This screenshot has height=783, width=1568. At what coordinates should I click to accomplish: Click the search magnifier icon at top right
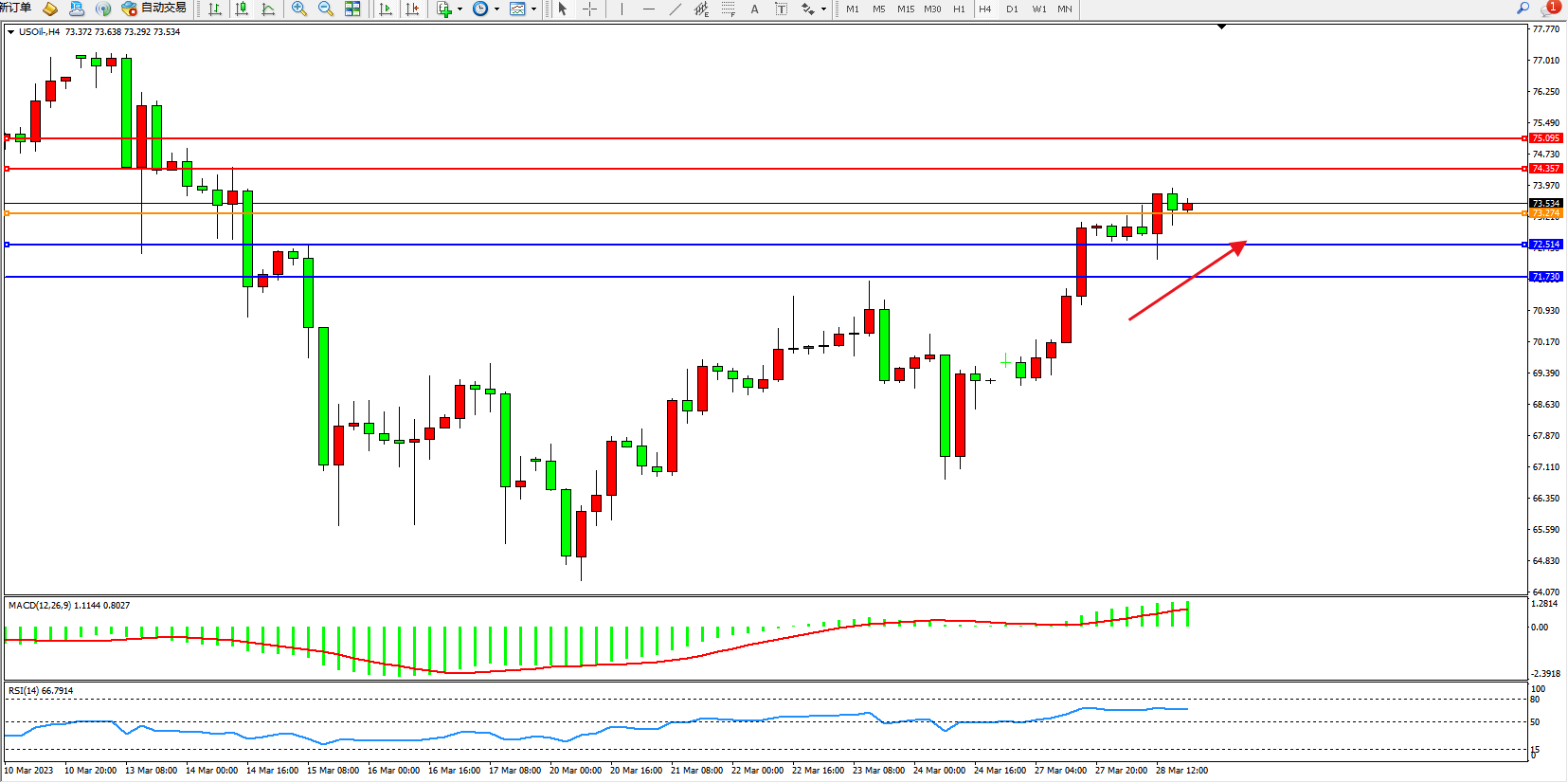point(1523,9)
